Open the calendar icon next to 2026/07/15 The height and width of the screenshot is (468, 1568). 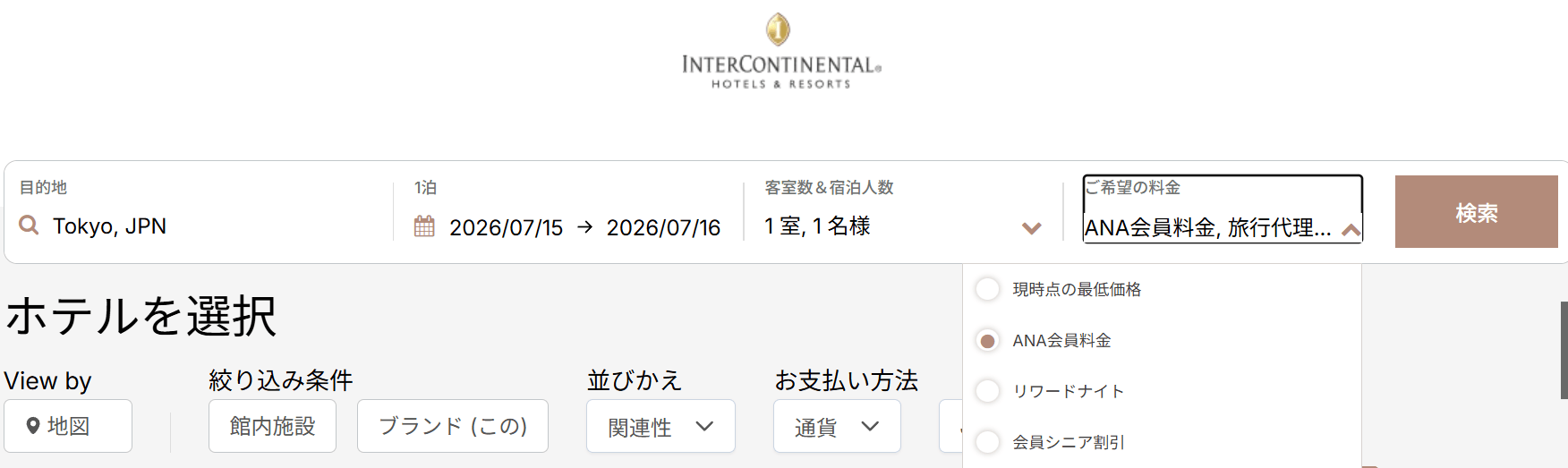tap(424, 226)
